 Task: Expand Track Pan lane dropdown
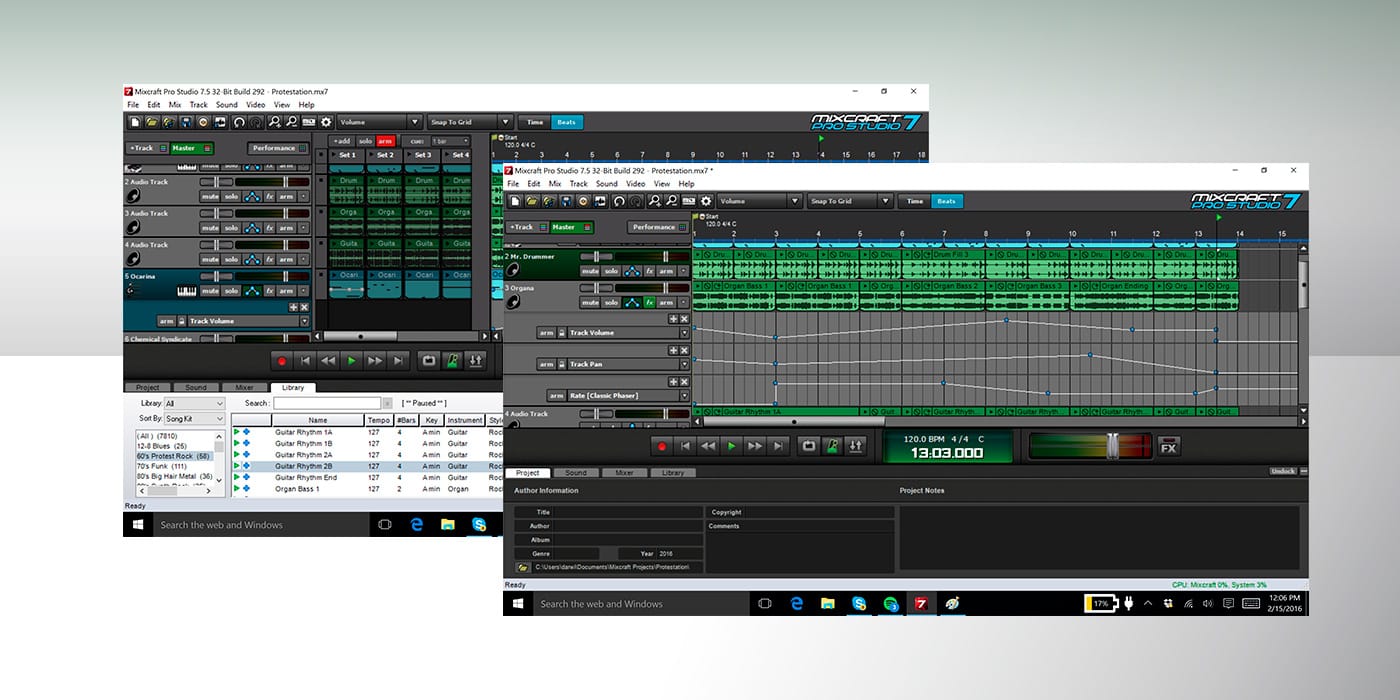[x=684, y=364]
